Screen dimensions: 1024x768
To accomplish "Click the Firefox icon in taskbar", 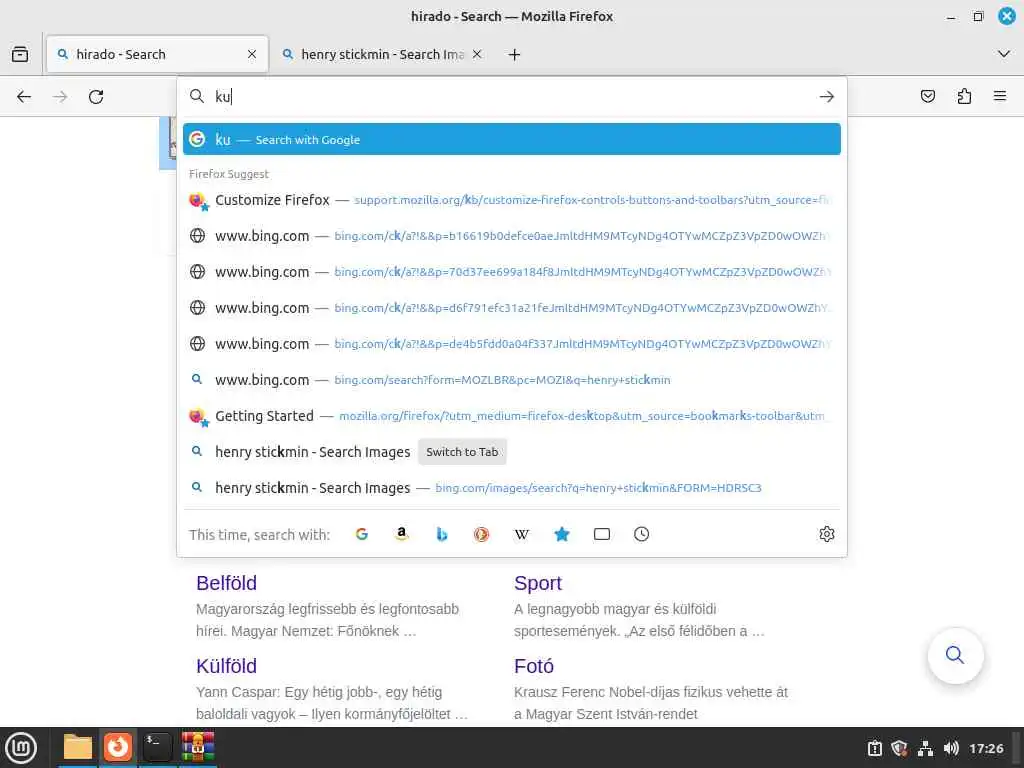I will click(118, 747).
